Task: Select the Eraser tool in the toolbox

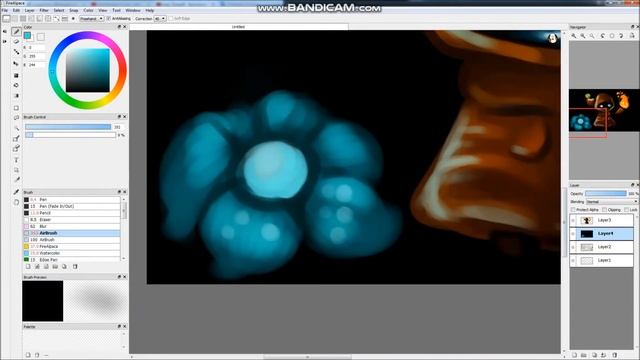Action: 16,42
